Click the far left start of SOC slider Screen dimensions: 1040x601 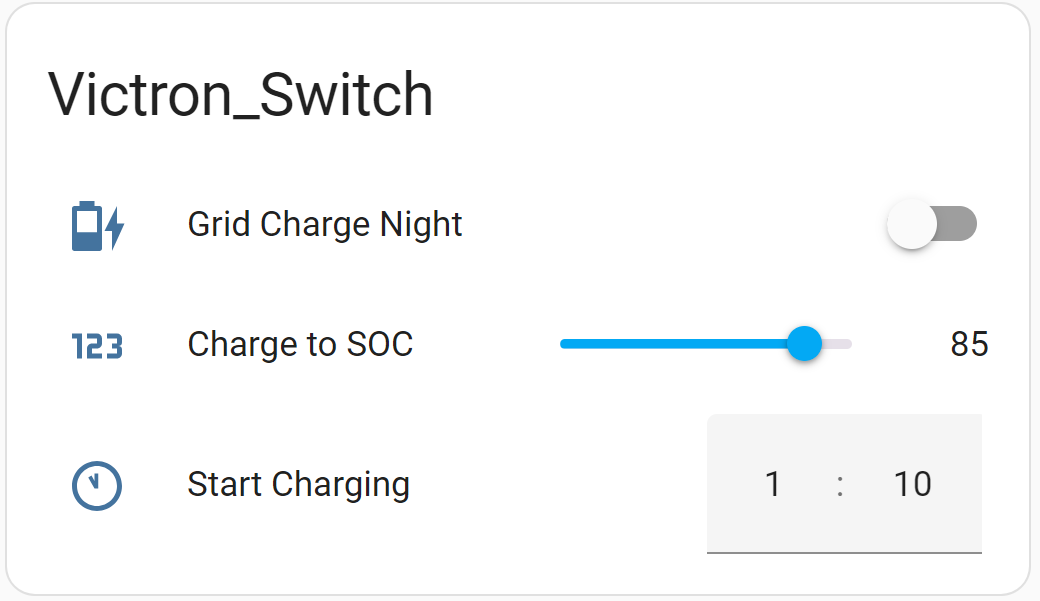(x=564, y=344)
